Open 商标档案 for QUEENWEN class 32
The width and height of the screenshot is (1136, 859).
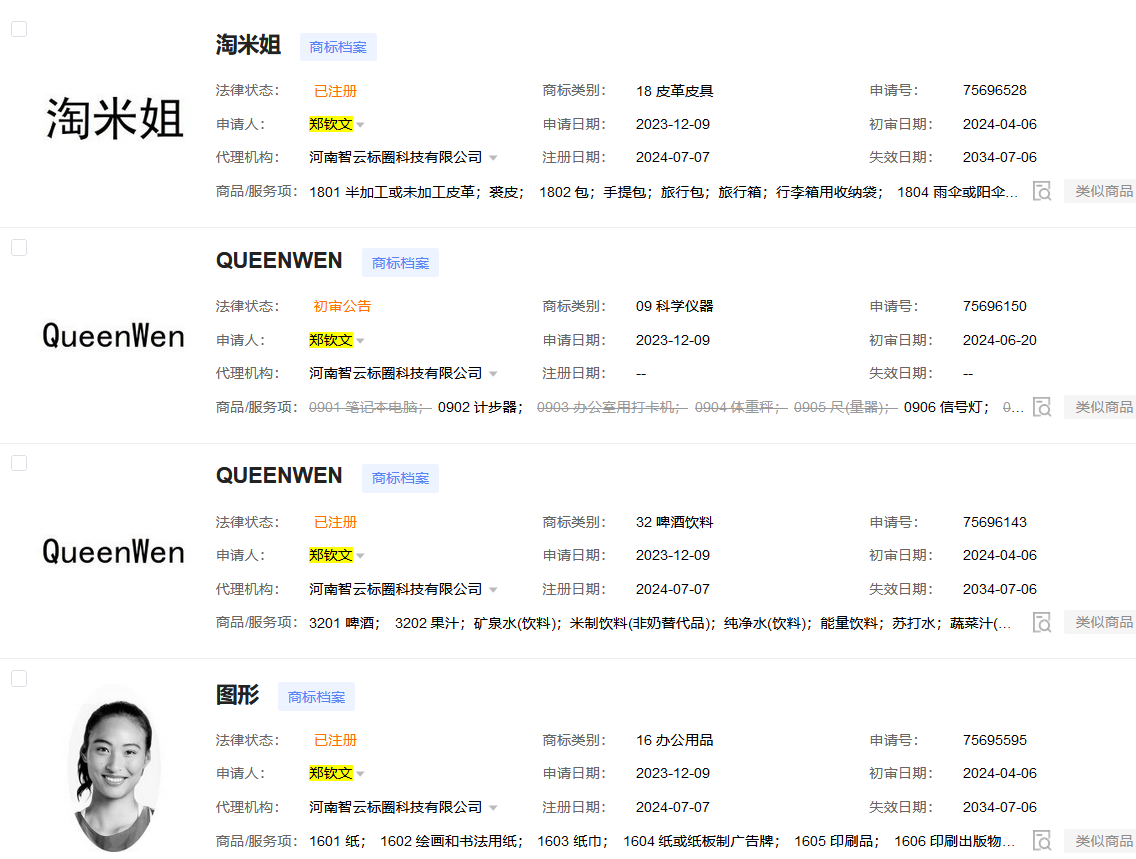click(401, 478)
